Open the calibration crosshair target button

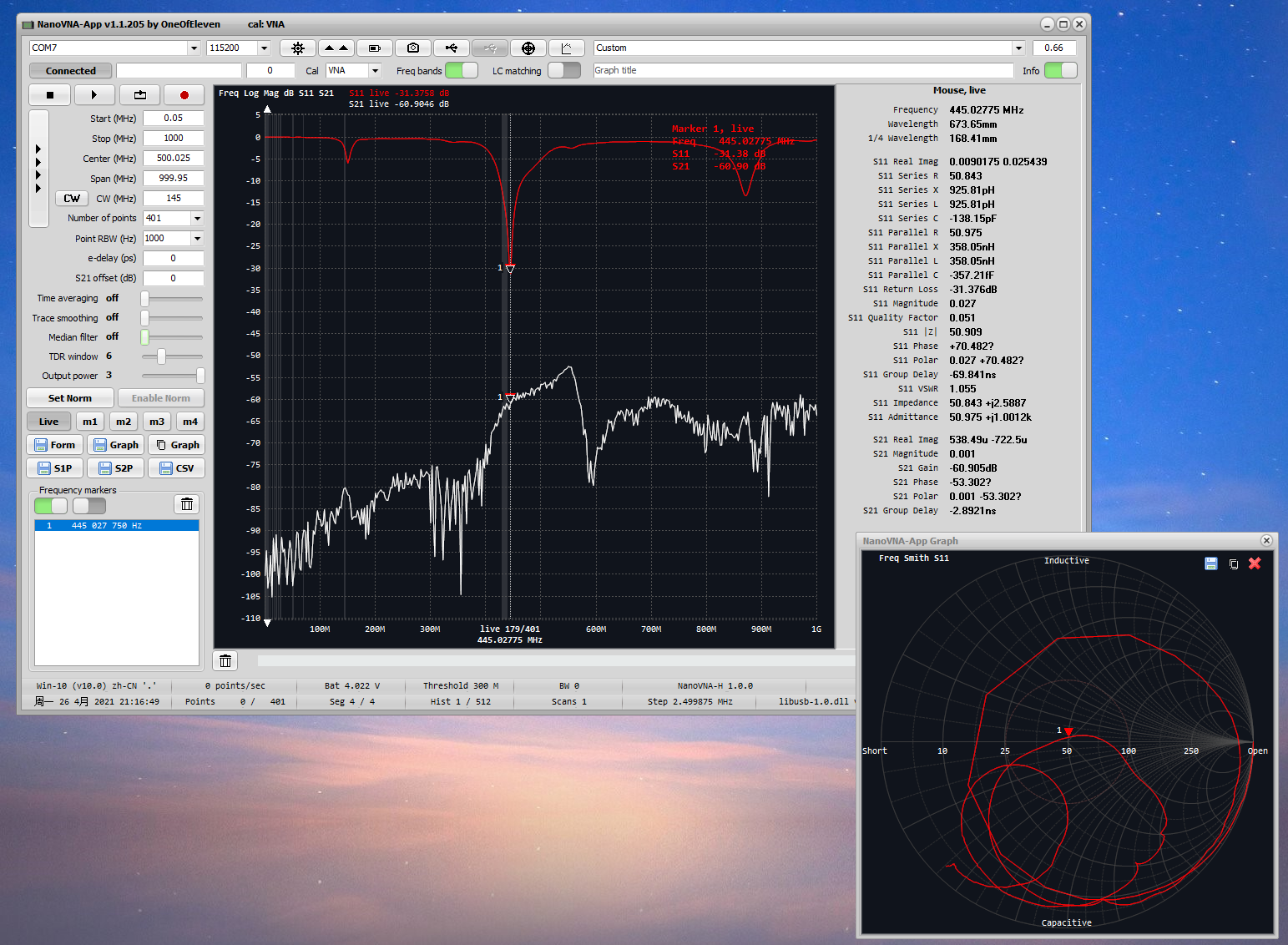point(528,48)
